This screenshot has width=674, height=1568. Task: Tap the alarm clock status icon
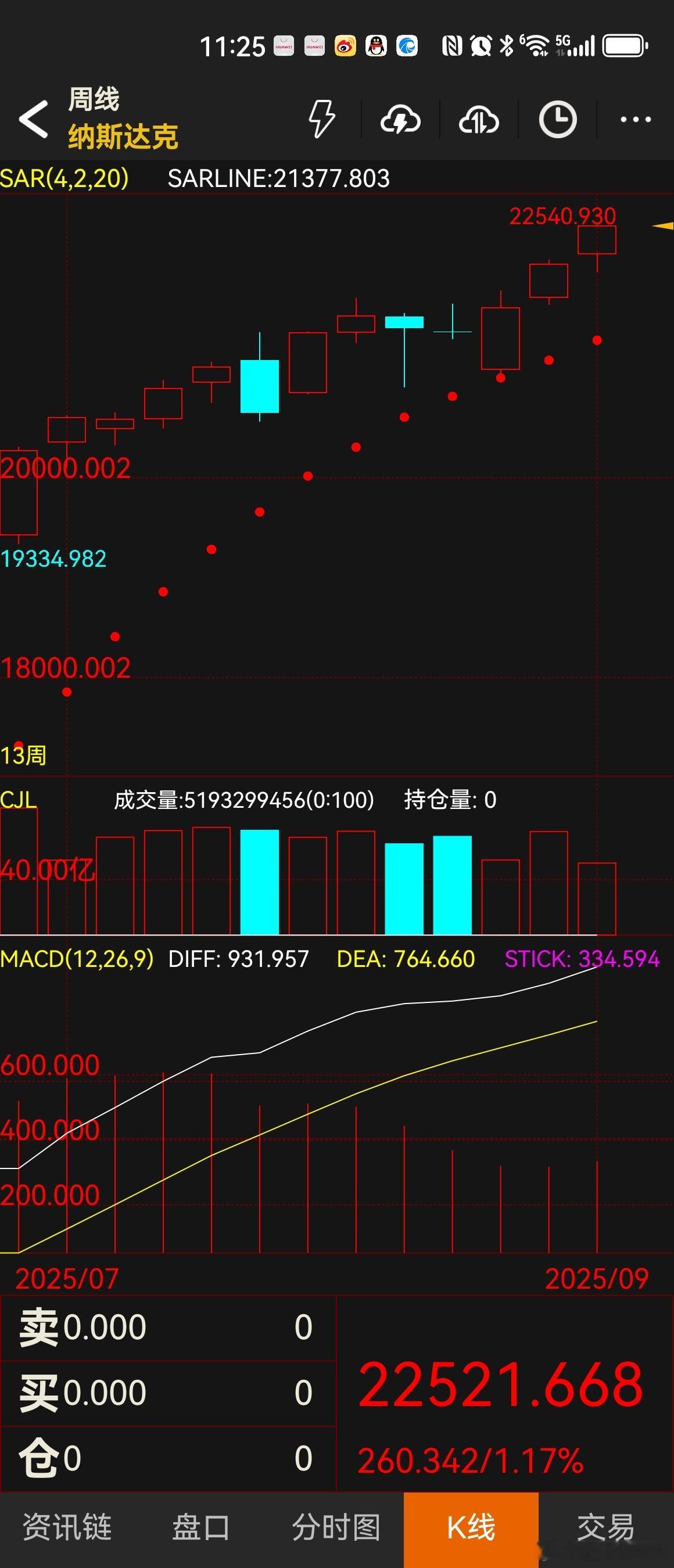481,46
